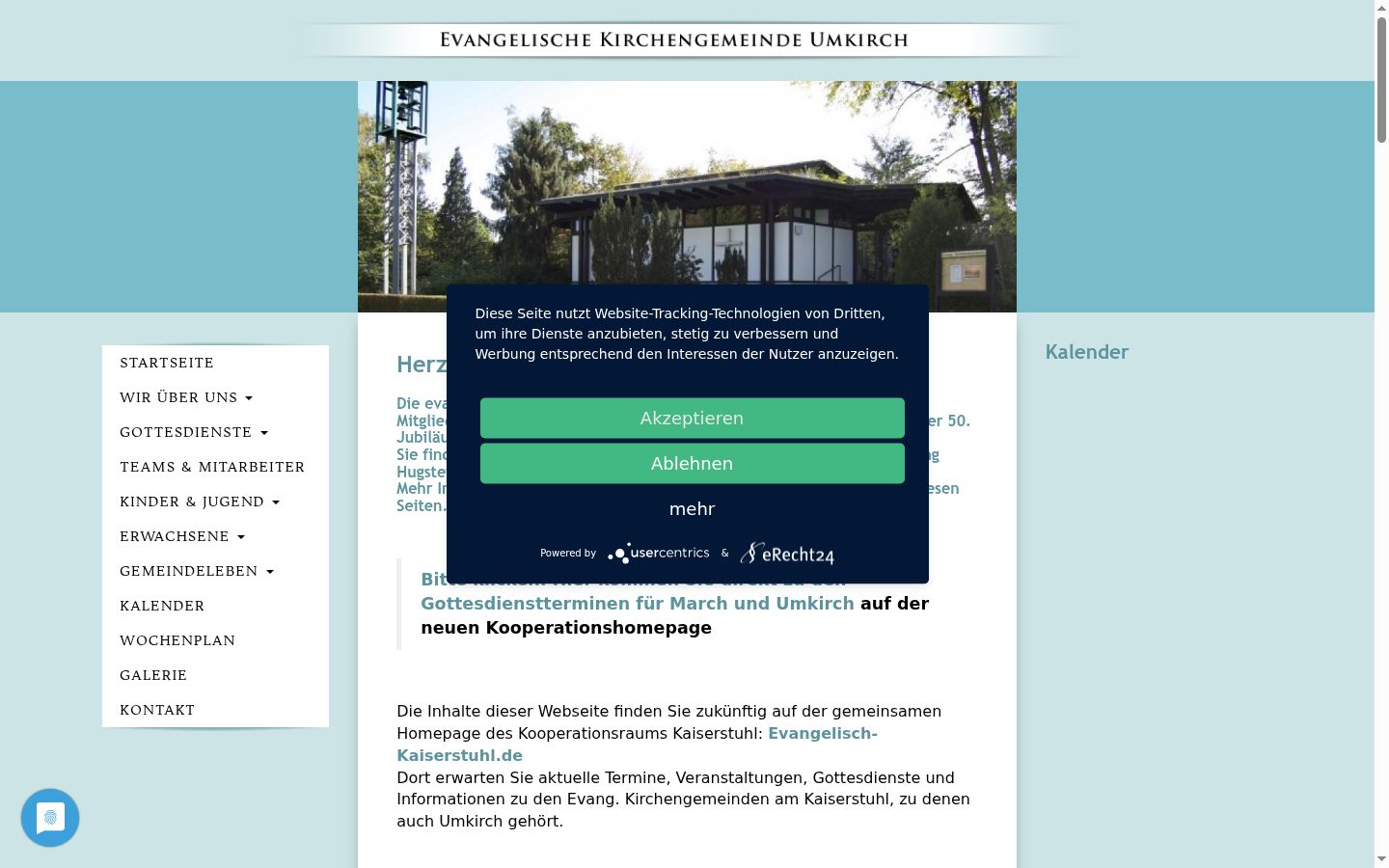Open Gottesdiensttermine für March und Umkirch link
Screen dimensions: 1389x868
click(x=637, y=603)
